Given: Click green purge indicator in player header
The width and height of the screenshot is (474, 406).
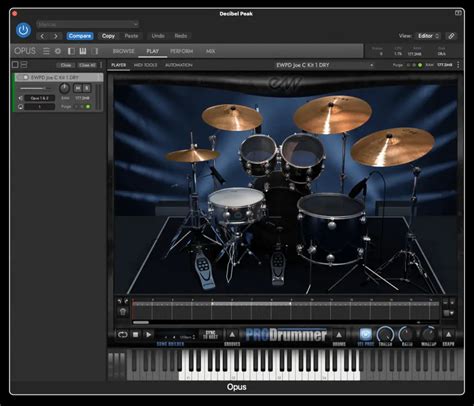Looking at the screenshot, I should (x=420, y=65).
